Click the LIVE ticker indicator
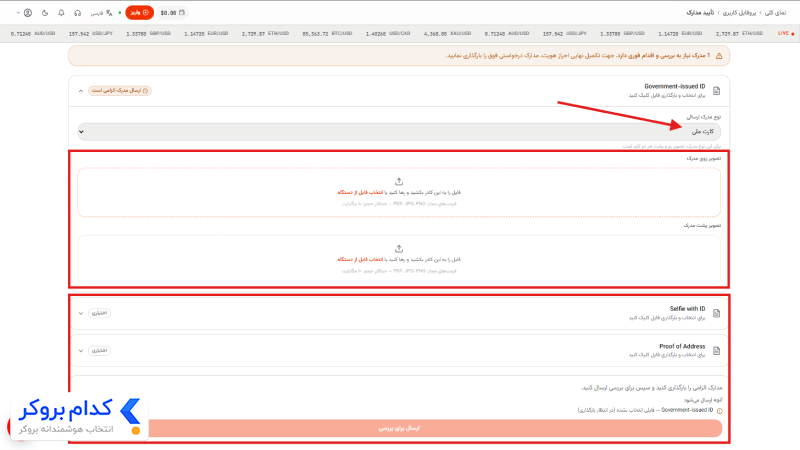This screenshot has height=450, width=800. (x=786, y=33)
